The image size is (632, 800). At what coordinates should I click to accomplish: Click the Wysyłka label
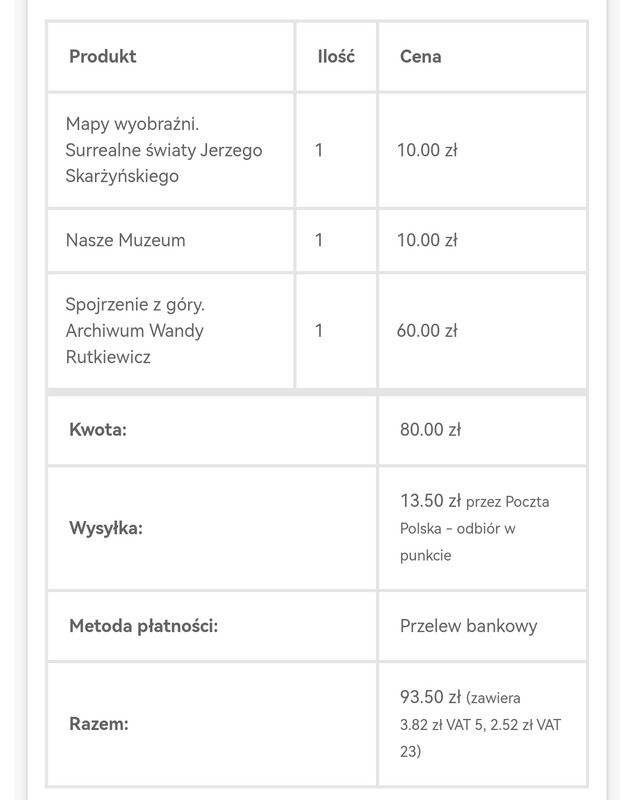click(106, 527)
